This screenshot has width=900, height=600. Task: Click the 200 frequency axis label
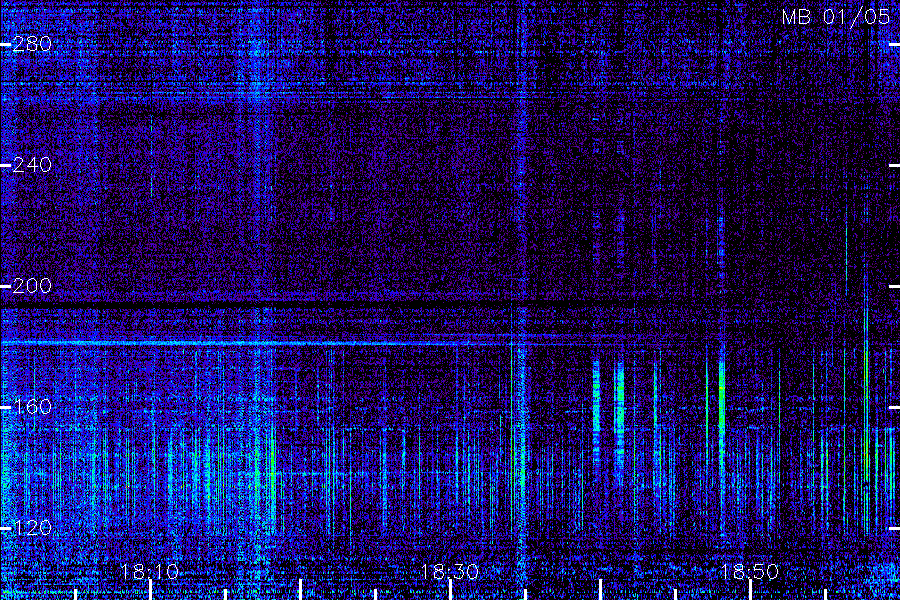click(x=32, y=286)
